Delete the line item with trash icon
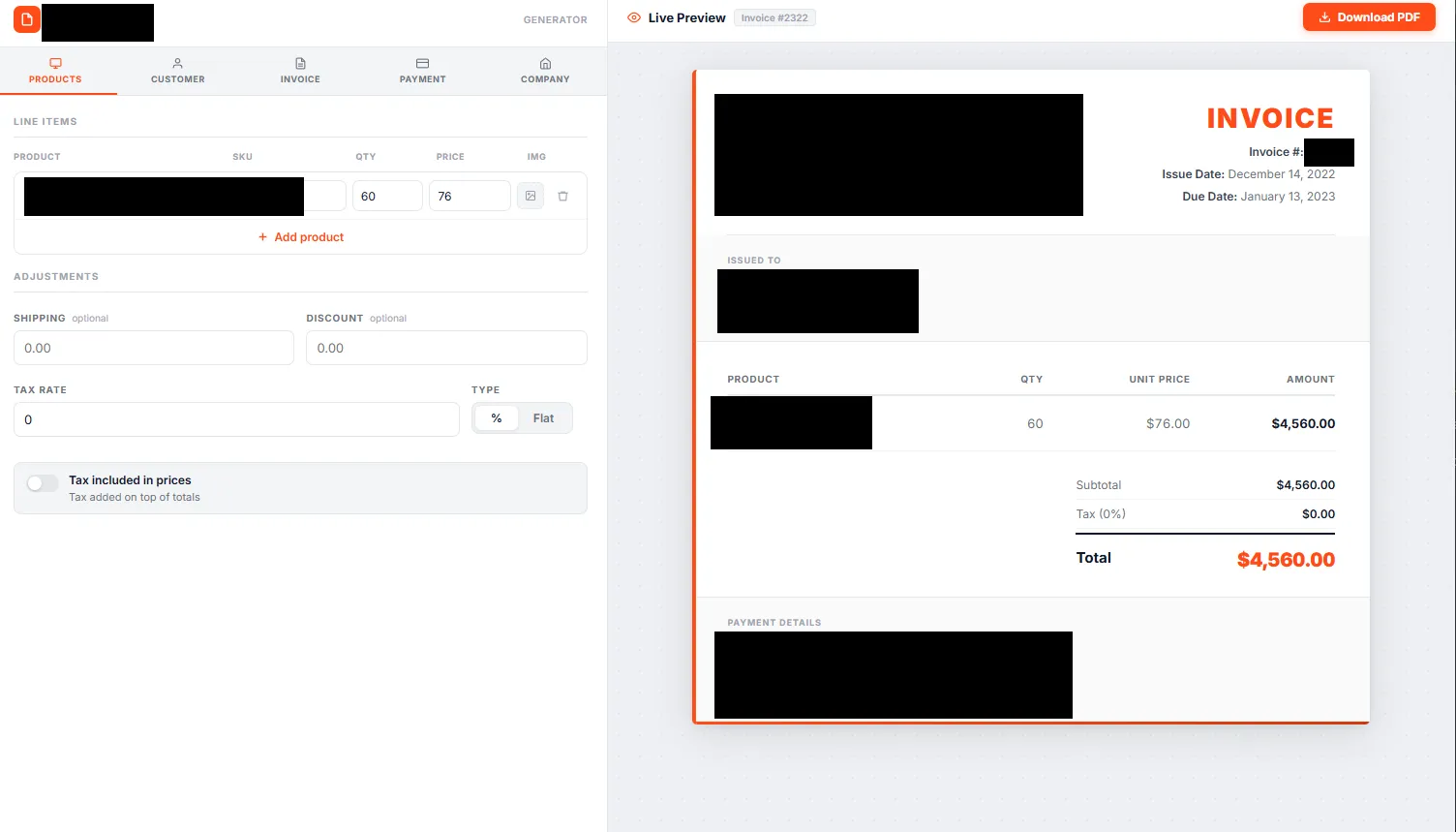This screenshot has height=832, width=1456. tap(562, 196)
